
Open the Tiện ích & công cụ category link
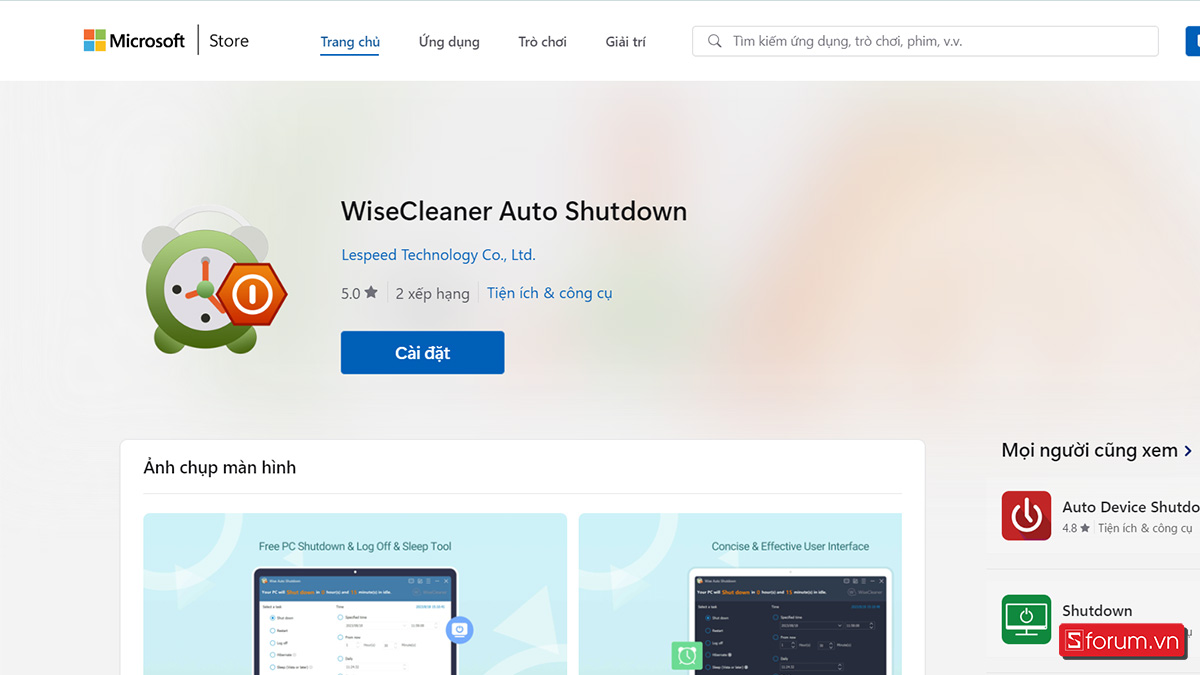(x=549, y=293)
